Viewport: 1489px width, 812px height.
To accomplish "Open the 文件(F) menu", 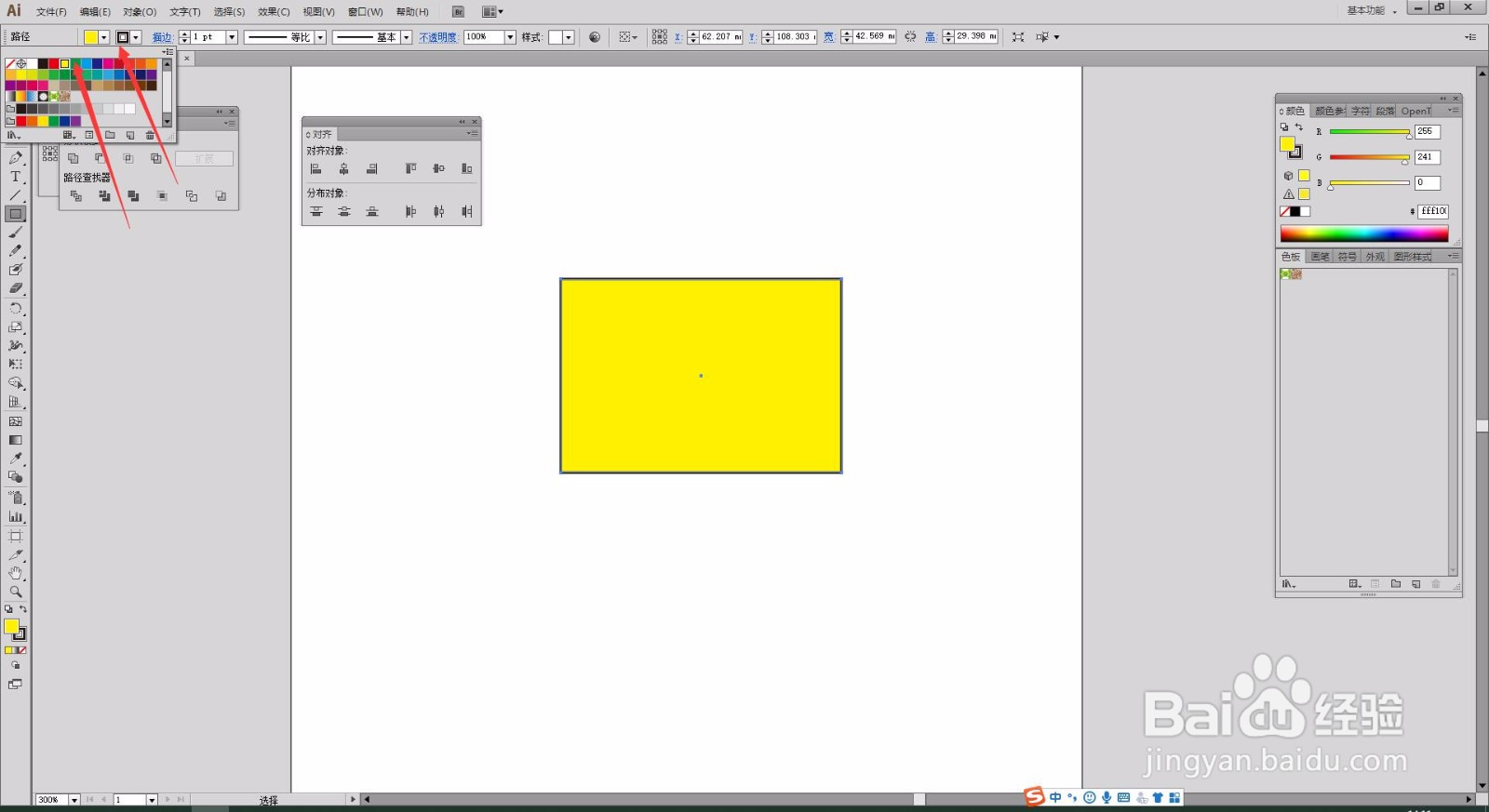I will click(x=51, y=12).
